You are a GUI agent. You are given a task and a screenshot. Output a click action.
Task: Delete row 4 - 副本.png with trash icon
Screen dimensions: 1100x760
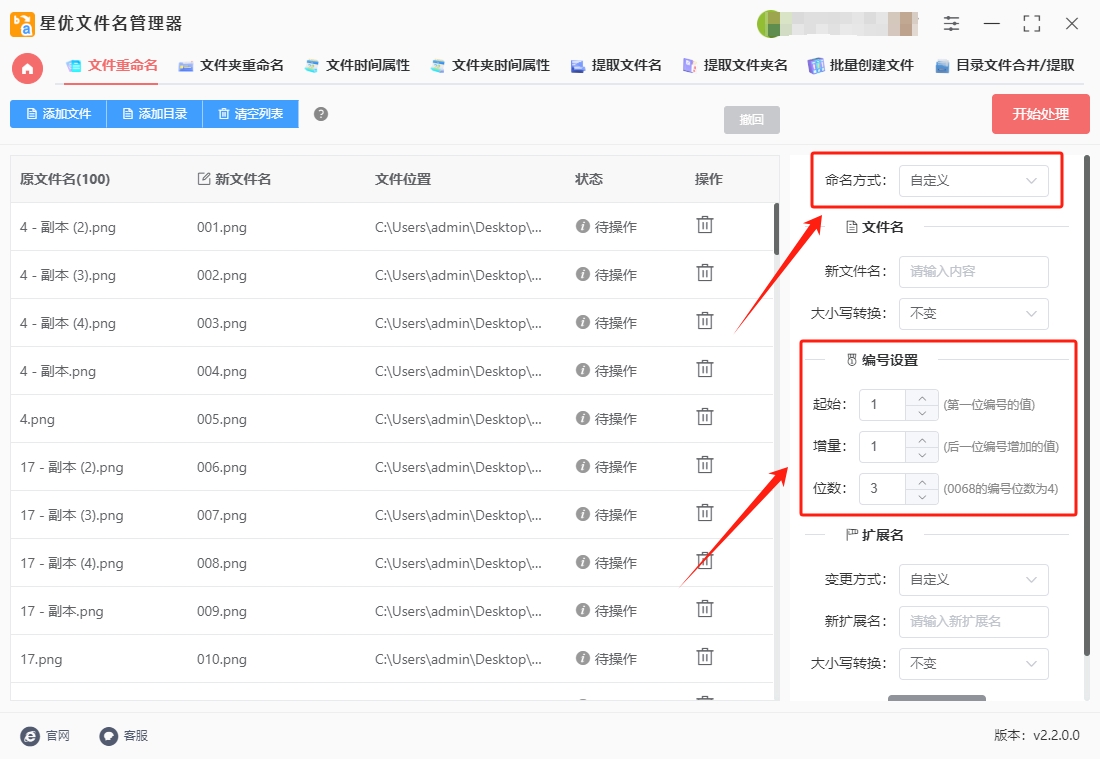coord(704,369)
